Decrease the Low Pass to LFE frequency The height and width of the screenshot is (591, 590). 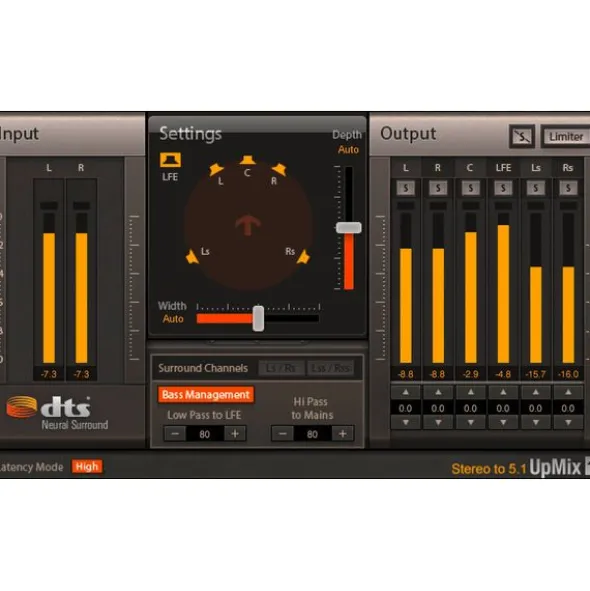[175, 434]
